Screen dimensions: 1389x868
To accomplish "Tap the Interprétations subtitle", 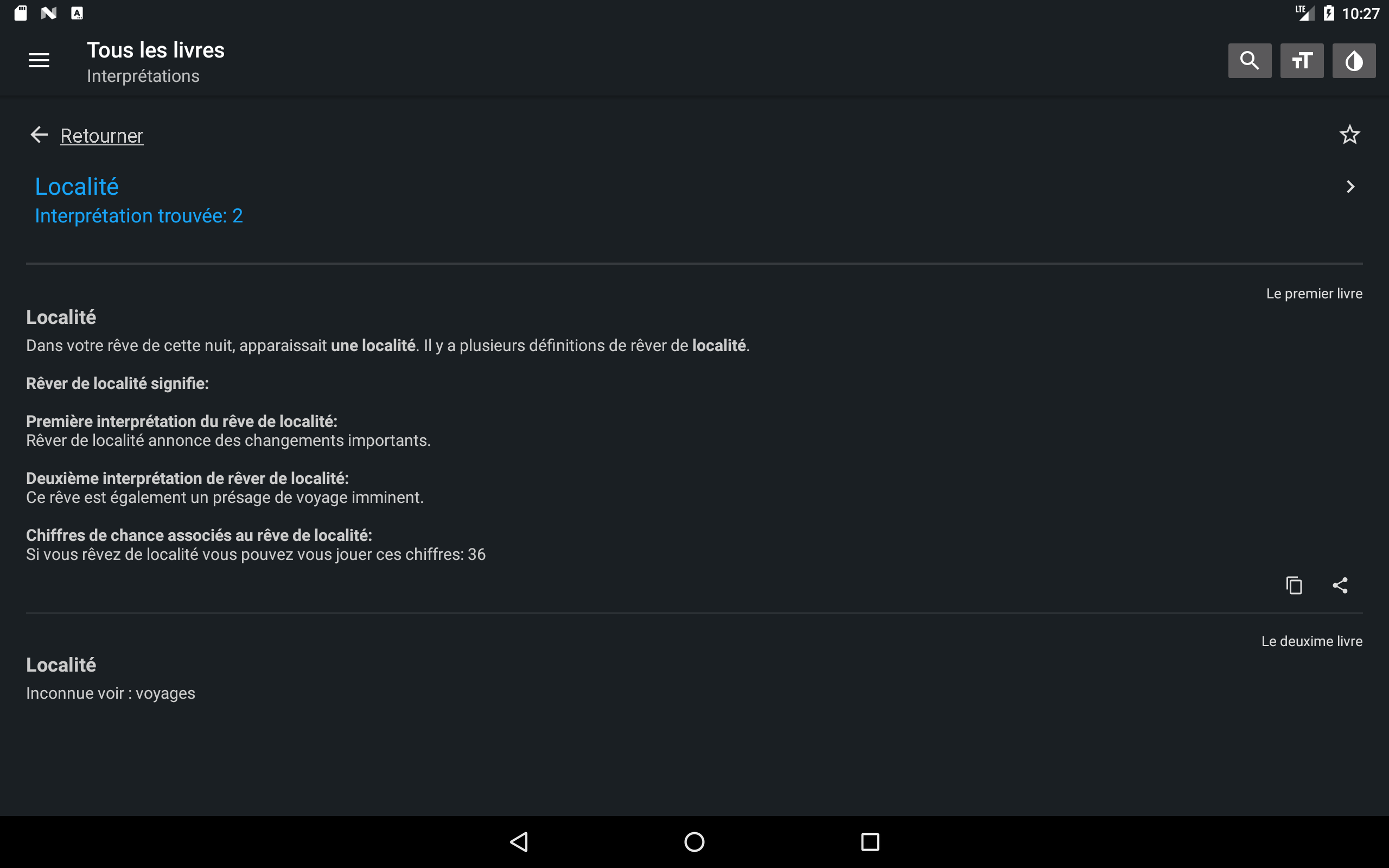I will (x=143, y=76).
